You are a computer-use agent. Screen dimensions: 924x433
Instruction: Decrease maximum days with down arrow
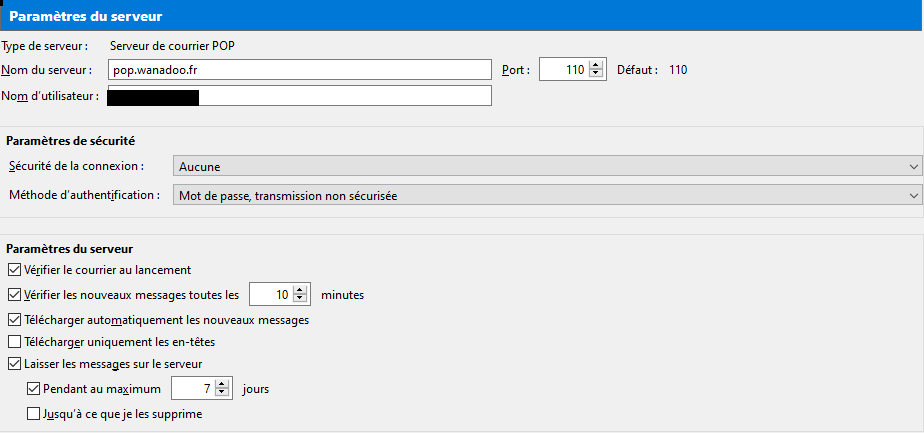[222, 393]
